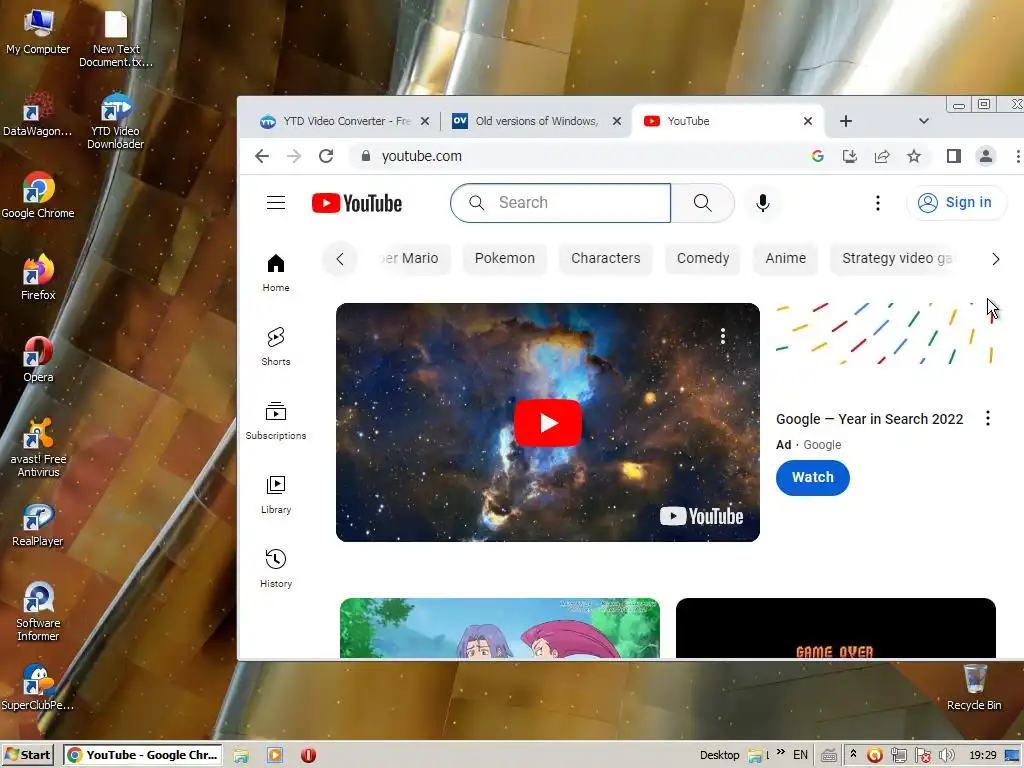The width and height of the screenshot is (1024, 768).
Task: Click the Google advertiser link
Action: click(x=822, y=445)
